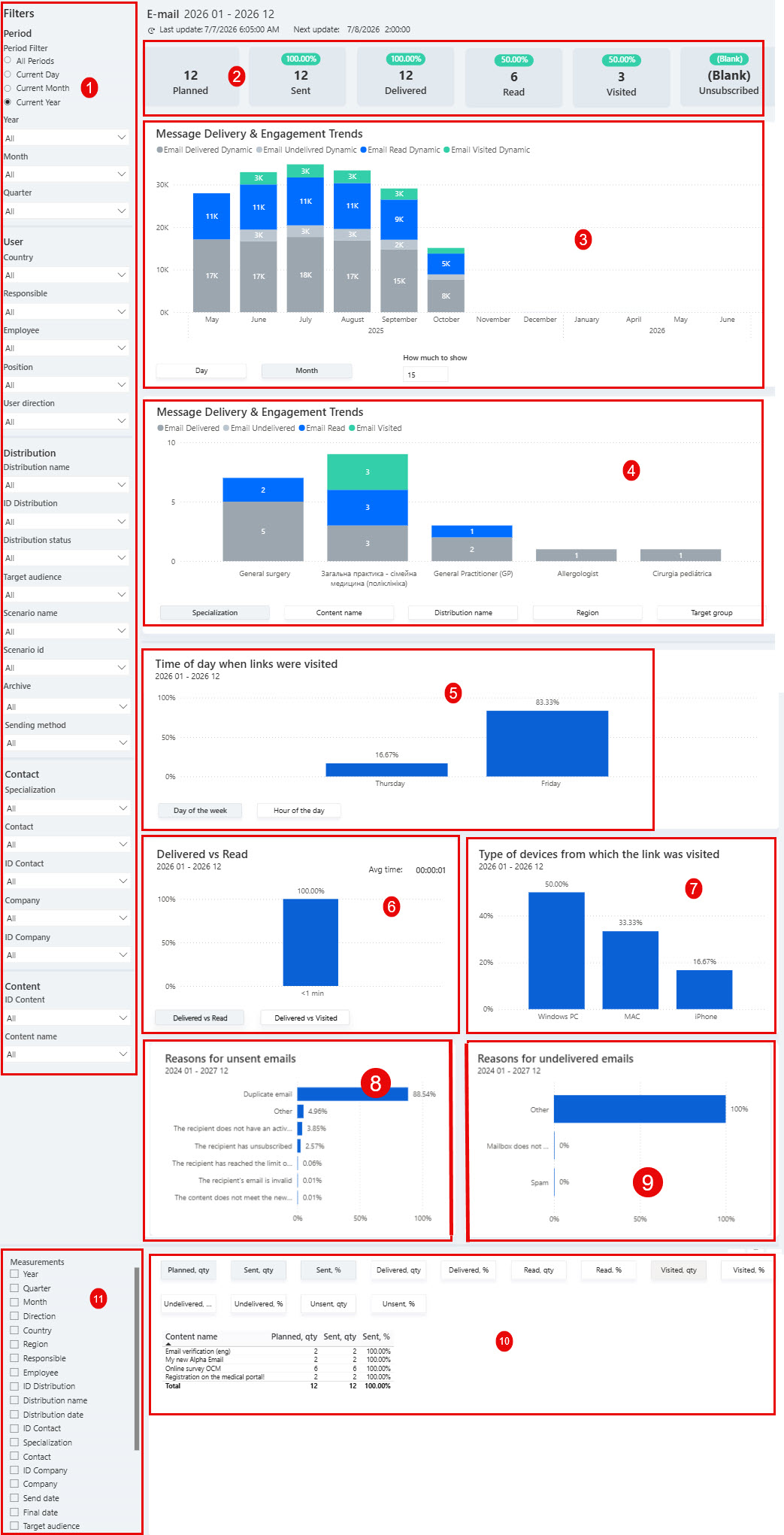Switch trends chart to Day view
The image size is (784, 1535).
click(201, 371)
